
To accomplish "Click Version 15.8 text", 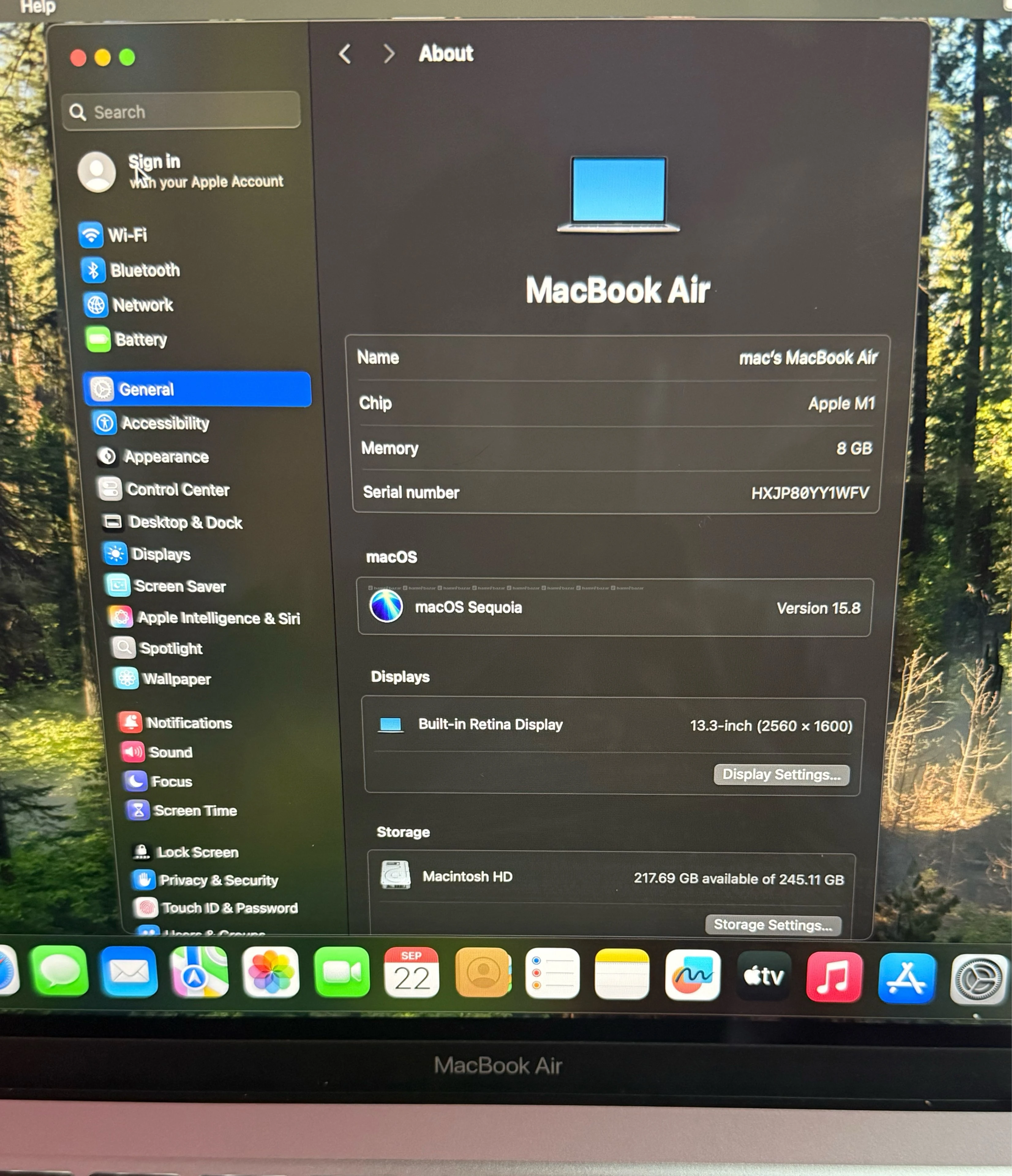I will click(818, 609).
